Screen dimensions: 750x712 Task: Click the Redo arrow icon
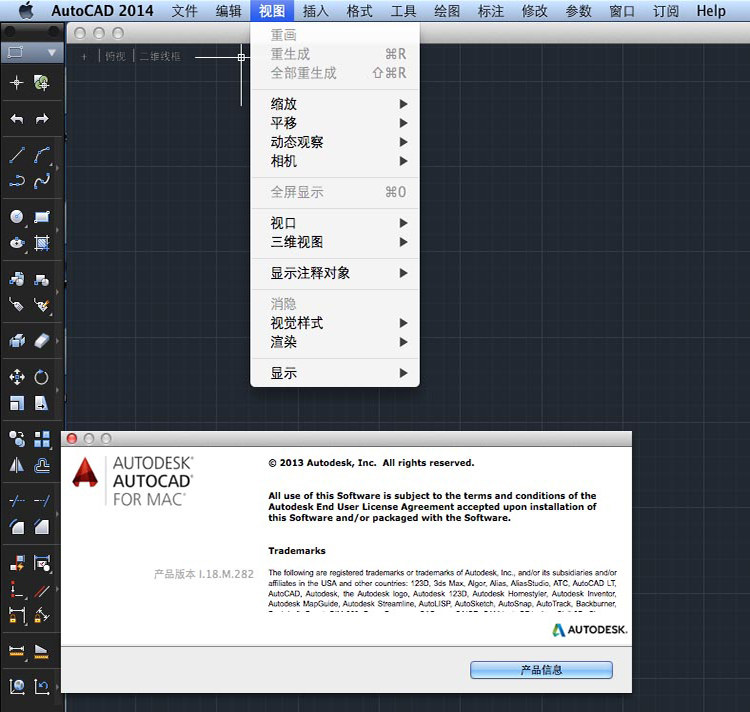[x=42, y=119]
